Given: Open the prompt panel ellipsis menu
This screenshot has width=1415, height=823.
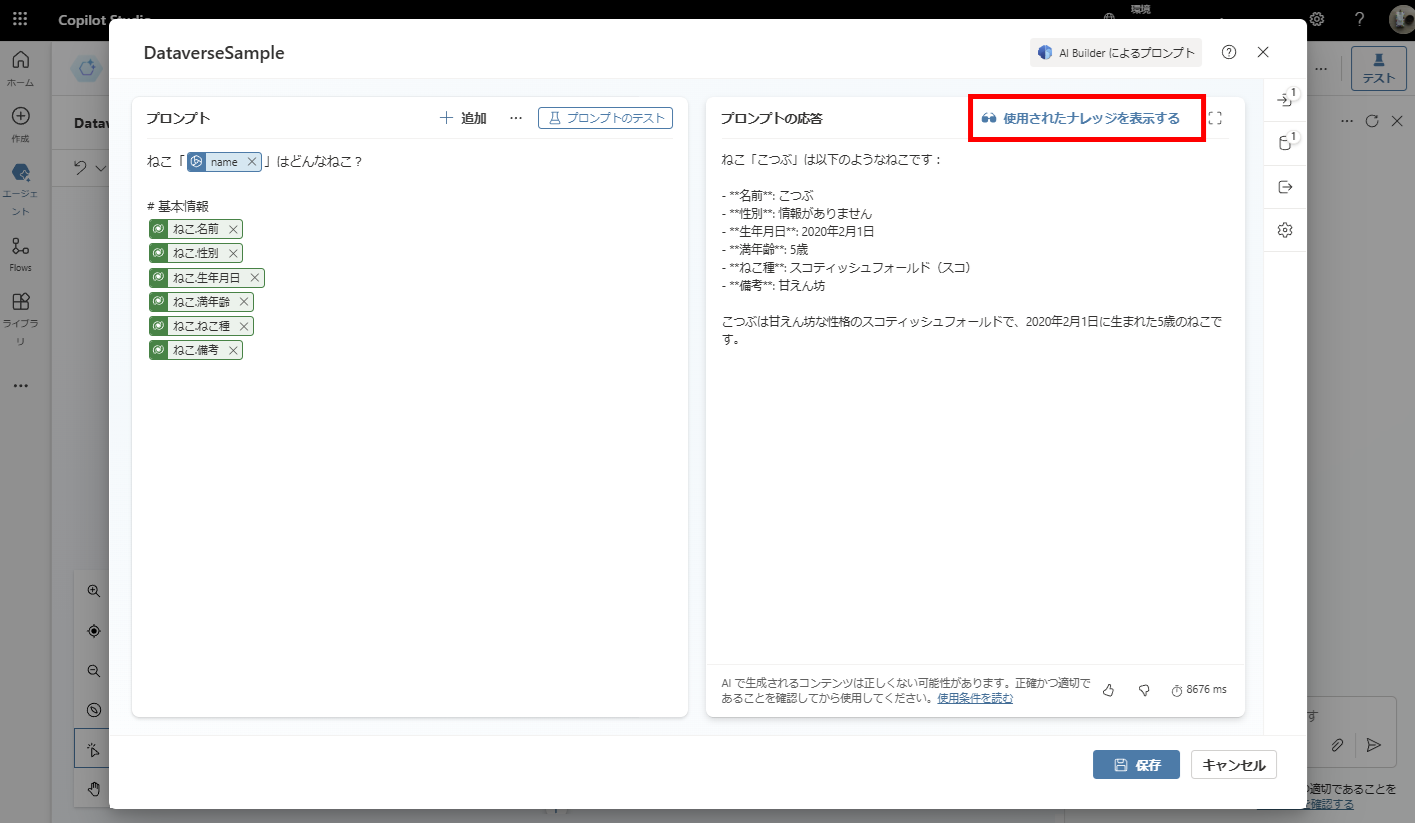Looking at the screenshot, I should [516, 117].
